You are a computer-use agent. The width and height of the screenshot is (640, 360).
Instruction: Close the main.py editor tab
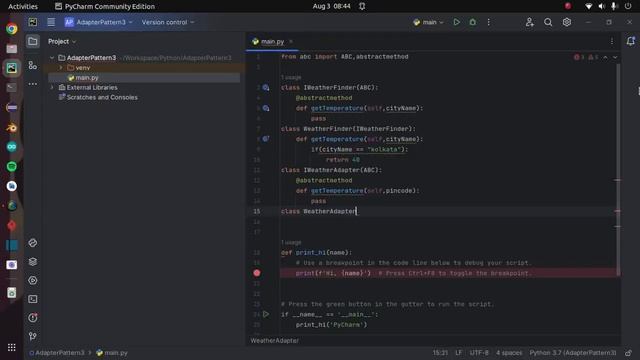click(x=291, y=41)
